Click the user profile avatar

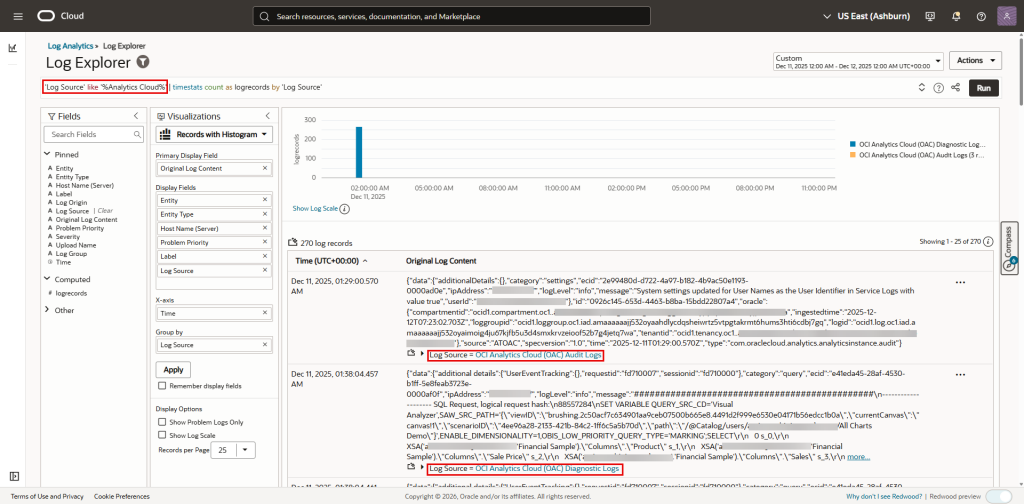pyautogui.click(x=1004, y=16)
